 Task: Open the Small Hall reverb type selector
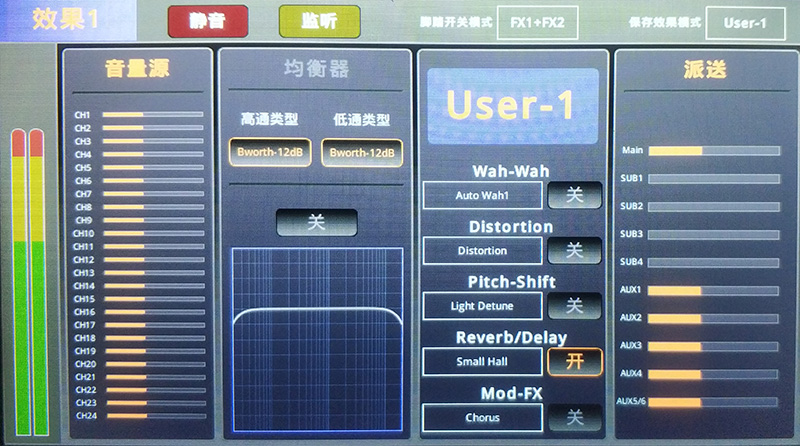pyautogui.click(x=482, y=361)
